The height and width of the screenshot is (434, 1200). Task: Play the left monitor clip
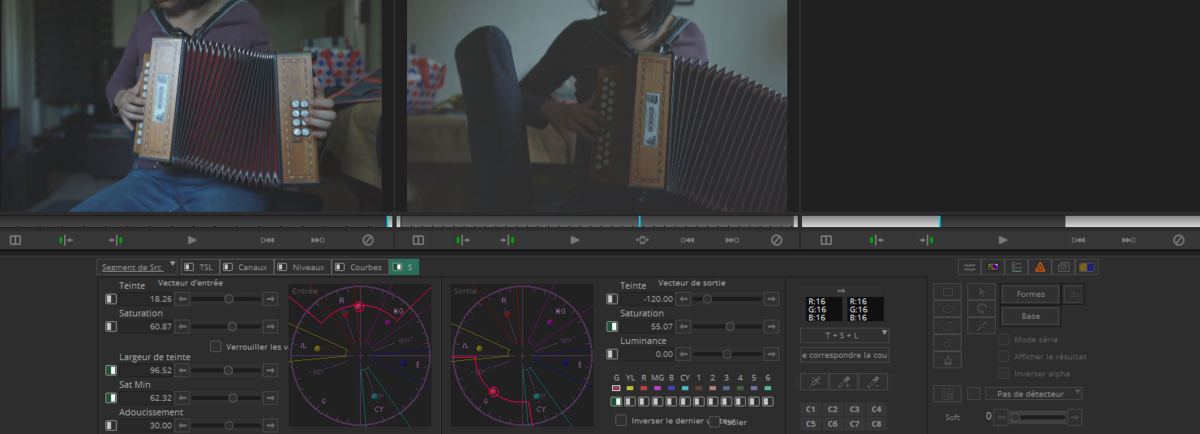193,240
